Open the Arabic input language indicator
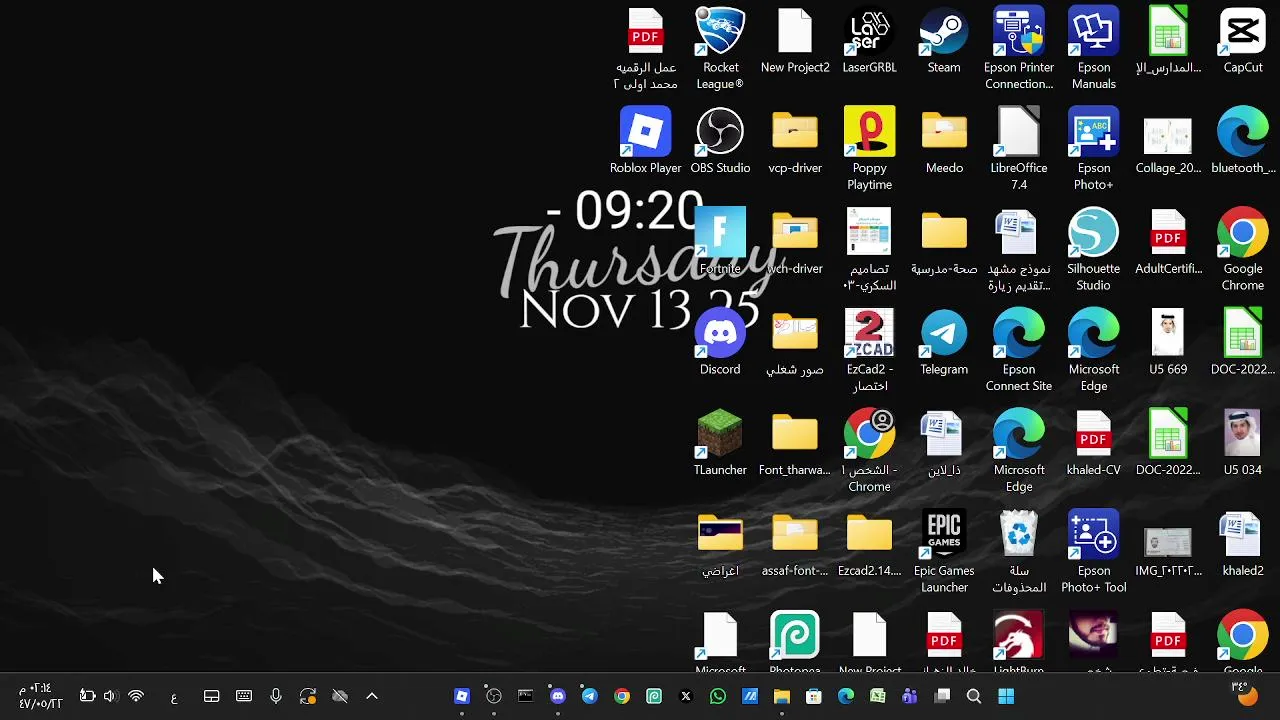1280x720 pixels. 174,697
